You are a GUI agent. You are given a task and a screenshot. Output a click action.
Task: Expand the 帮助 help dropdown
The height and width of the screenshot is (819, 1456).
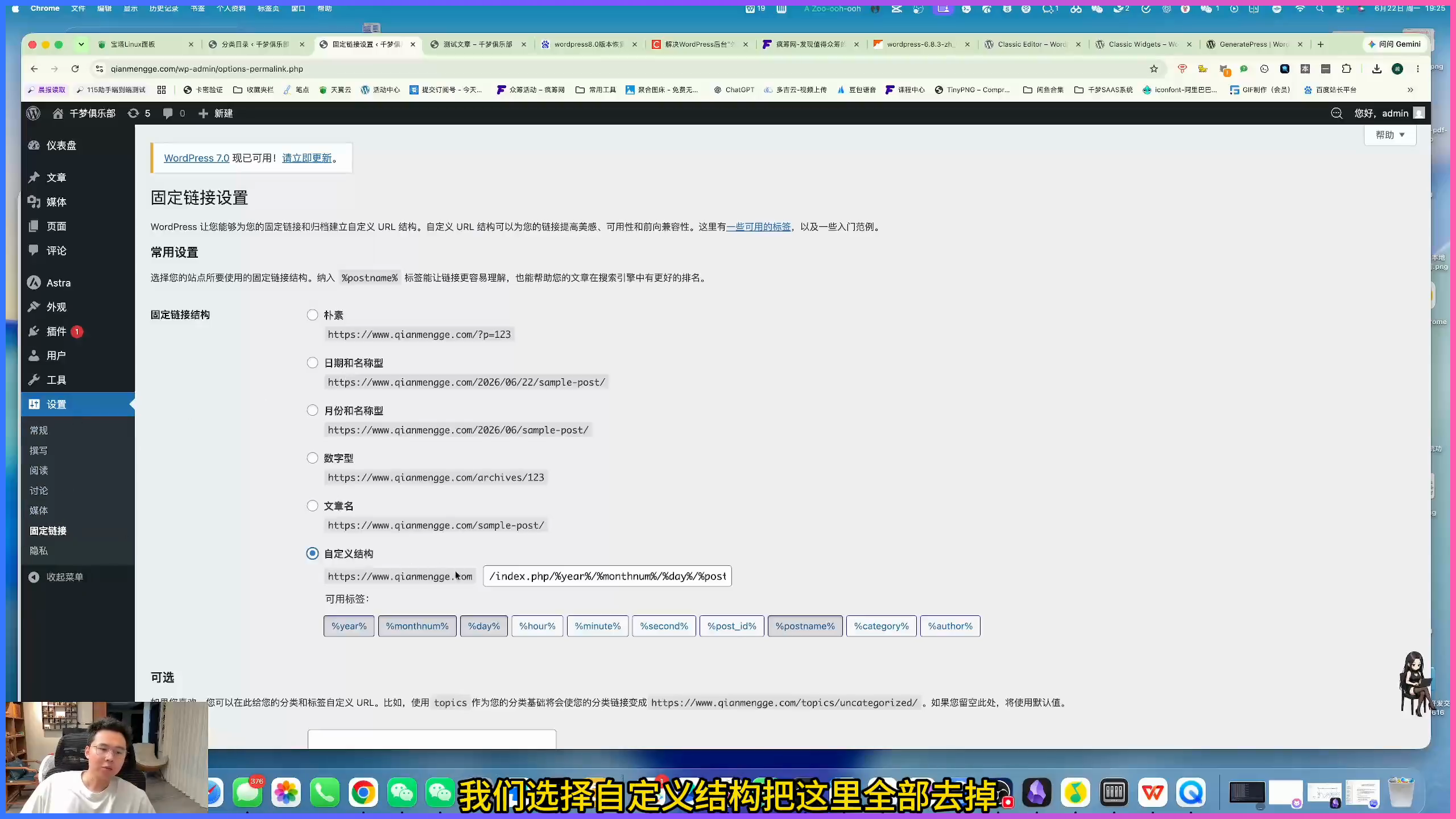[1390, 135]
